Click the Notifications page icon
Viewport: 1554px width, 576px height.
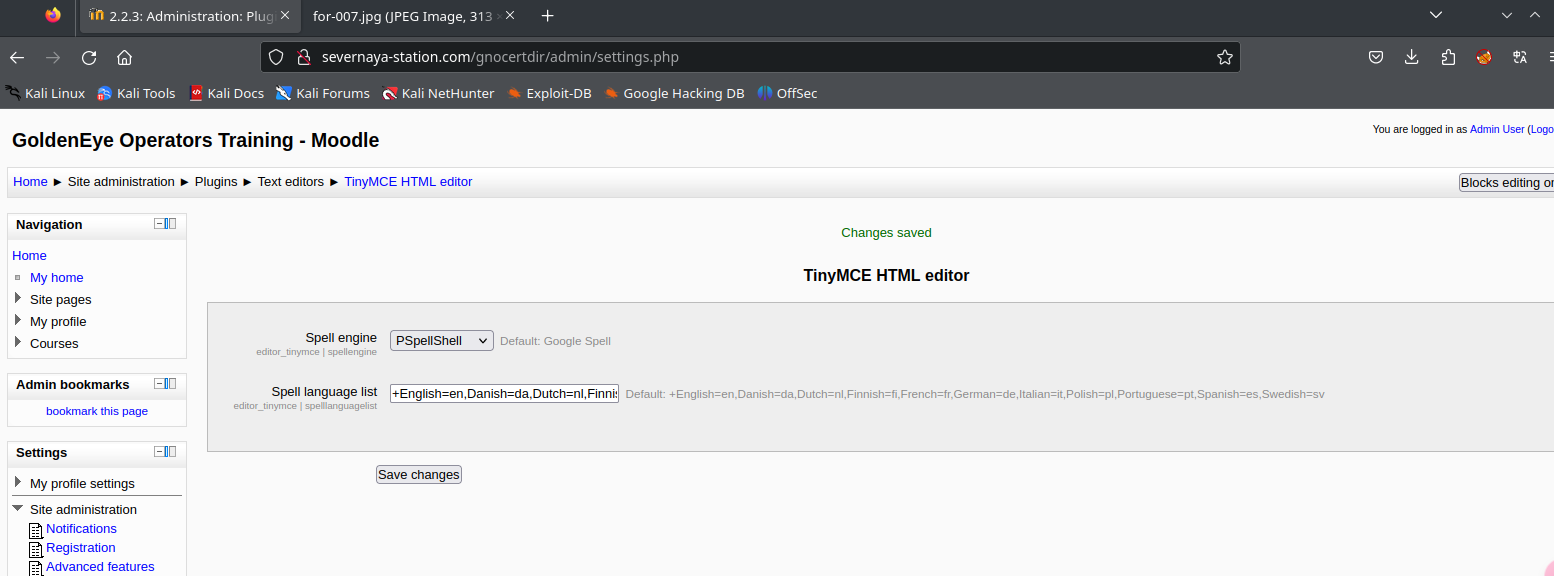point(36,530)
